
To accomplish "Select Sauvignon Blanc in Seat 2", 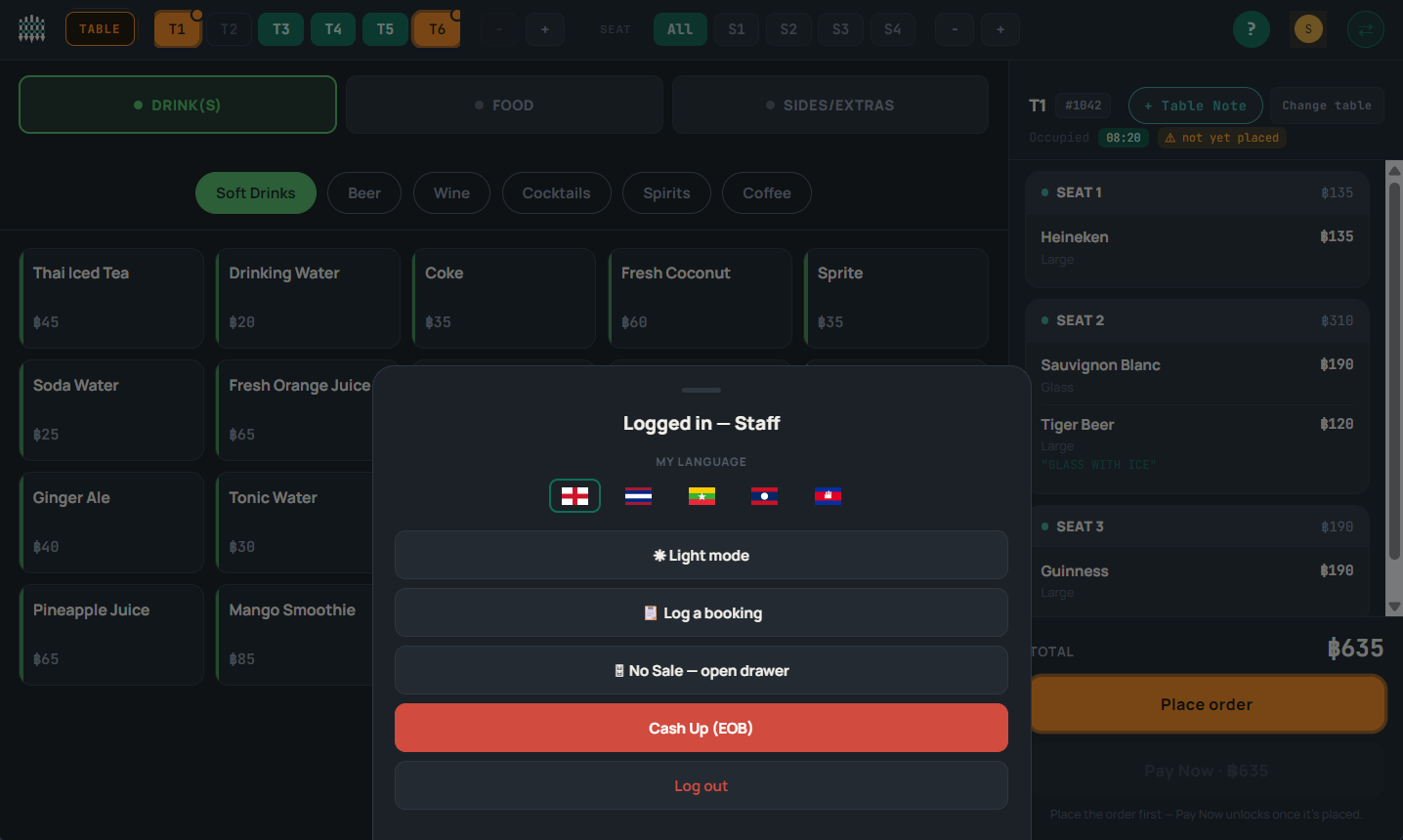I will click(1197, 375).
